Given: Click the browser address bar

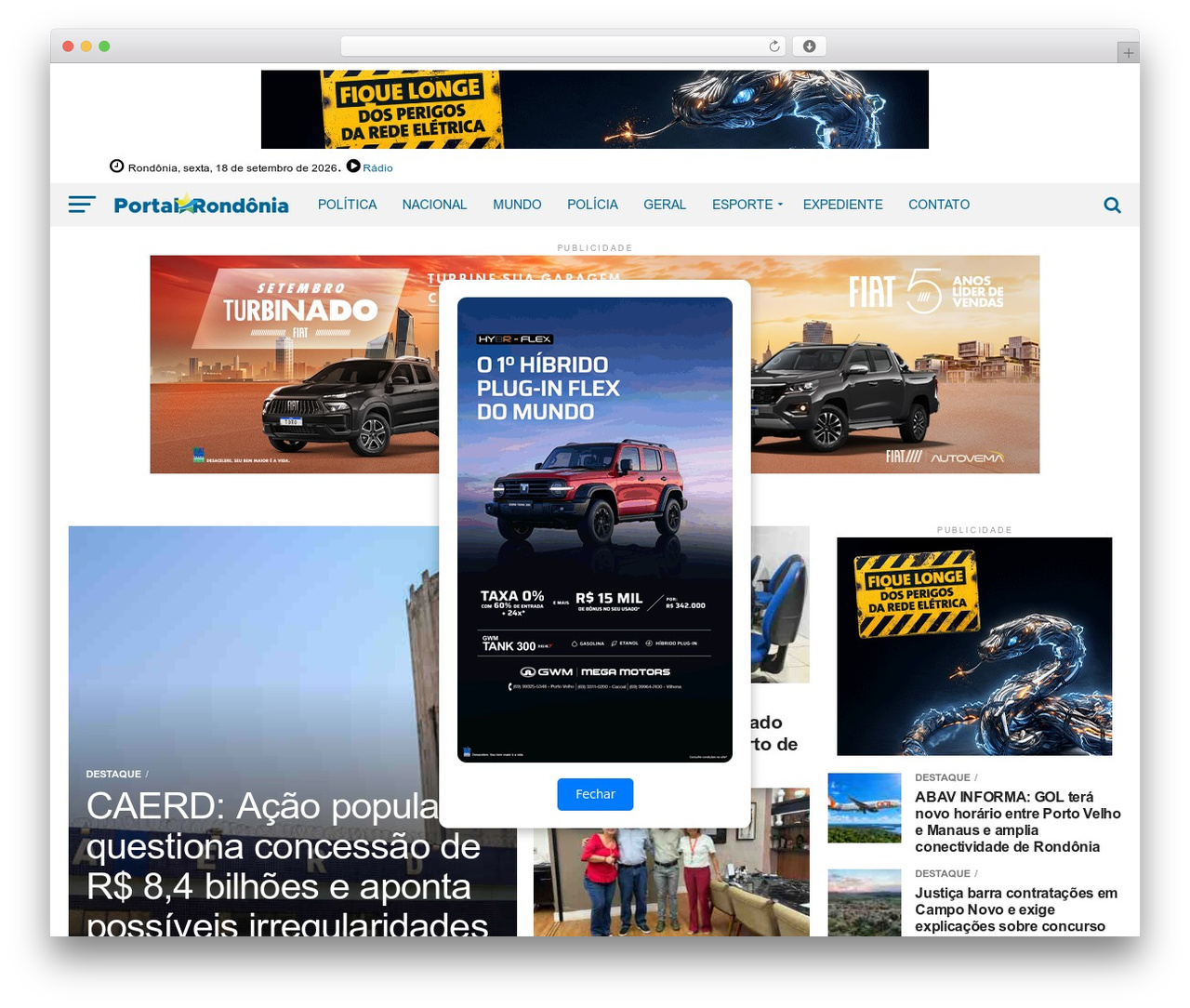Looking at the screenshot, I should 562,46.
